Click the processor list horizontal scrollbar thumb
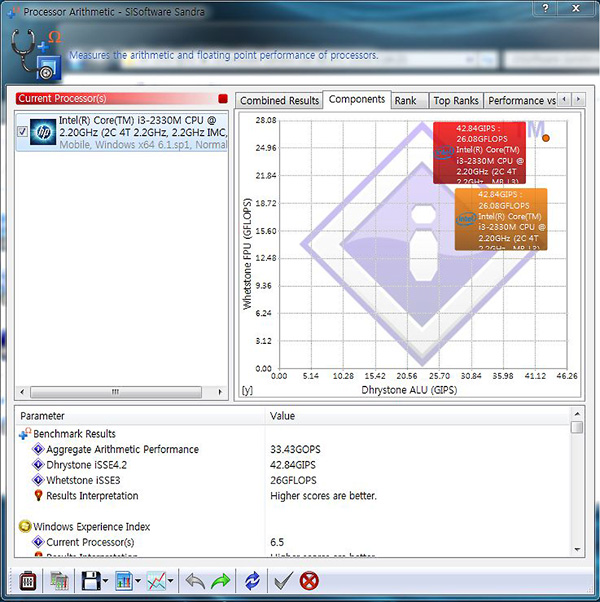The height and width of the screenshot is (602, 600). (x=116, y=392)
